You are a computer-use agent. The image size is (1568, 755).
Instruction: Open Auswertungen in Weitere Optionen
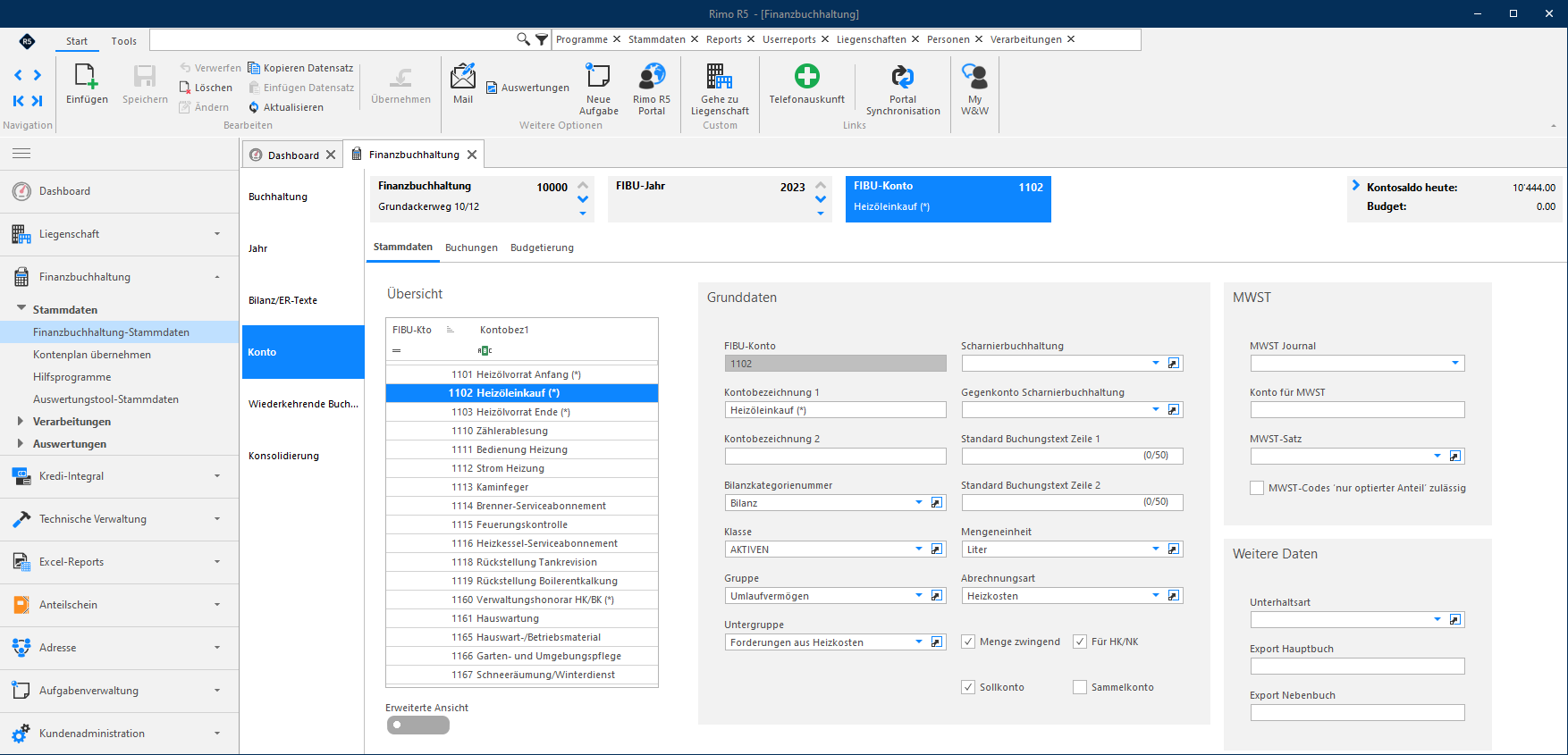(527, 88)
